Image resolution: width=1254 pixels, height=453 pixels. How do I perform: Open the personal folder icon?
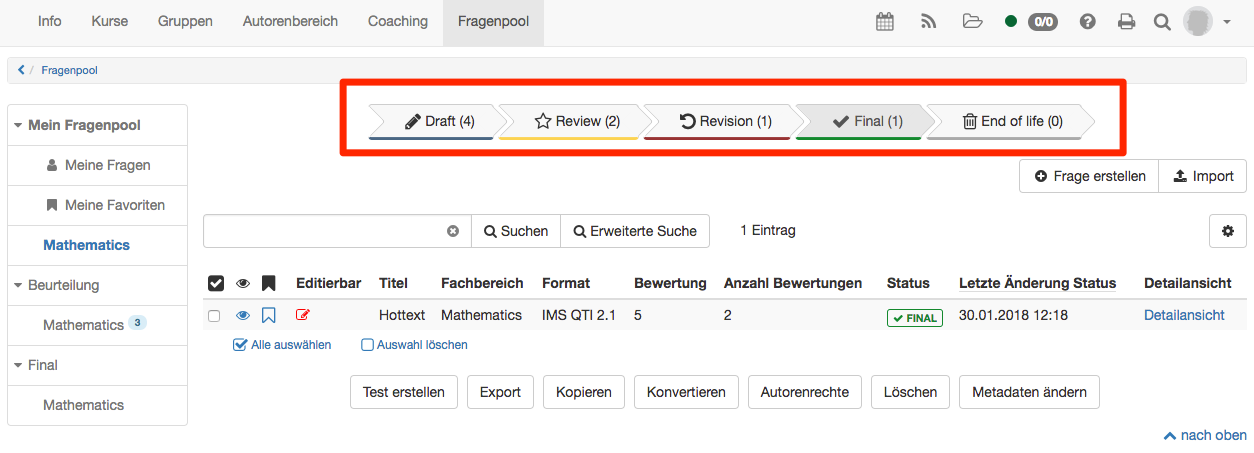tap(972, 22)
